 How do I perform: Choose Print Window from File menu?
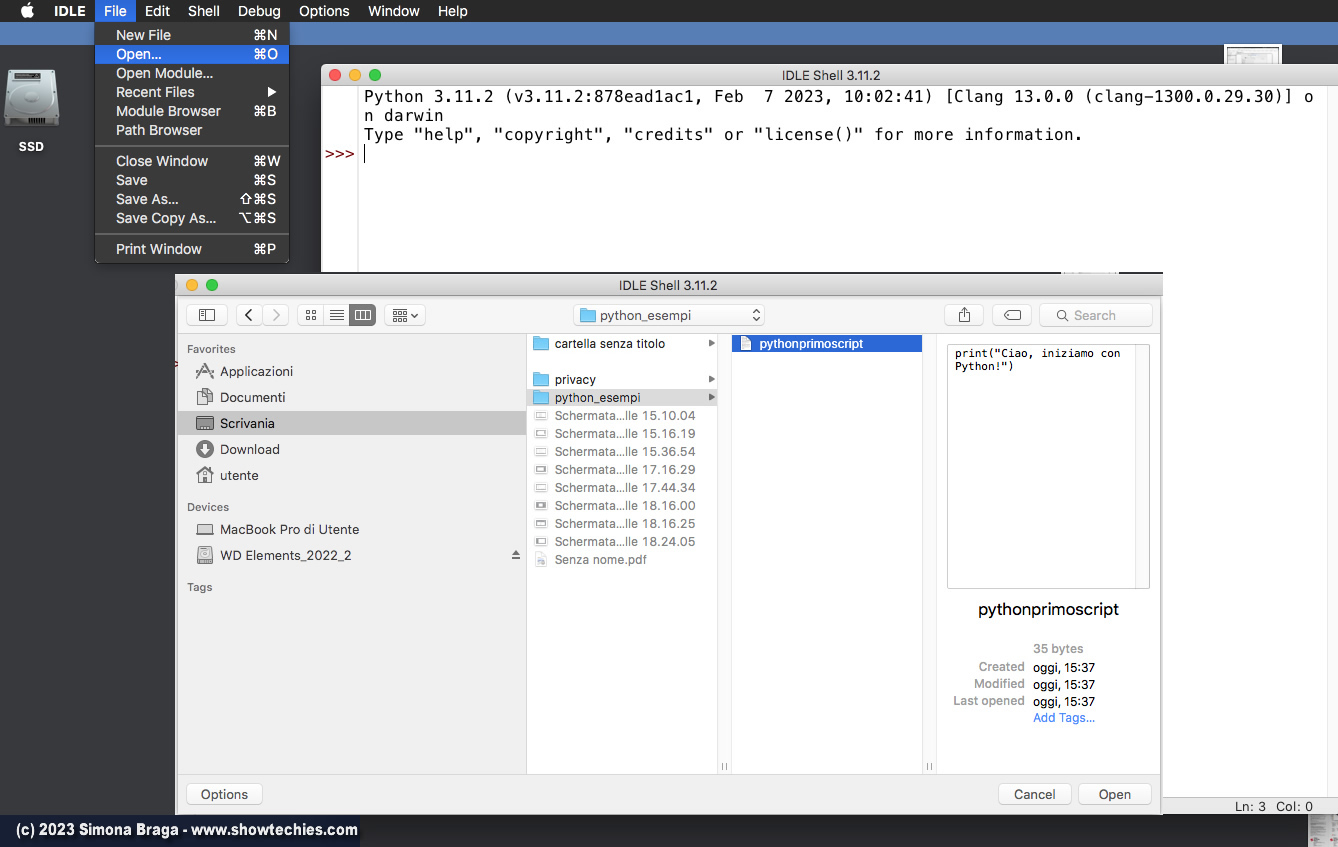click(192, 249)
